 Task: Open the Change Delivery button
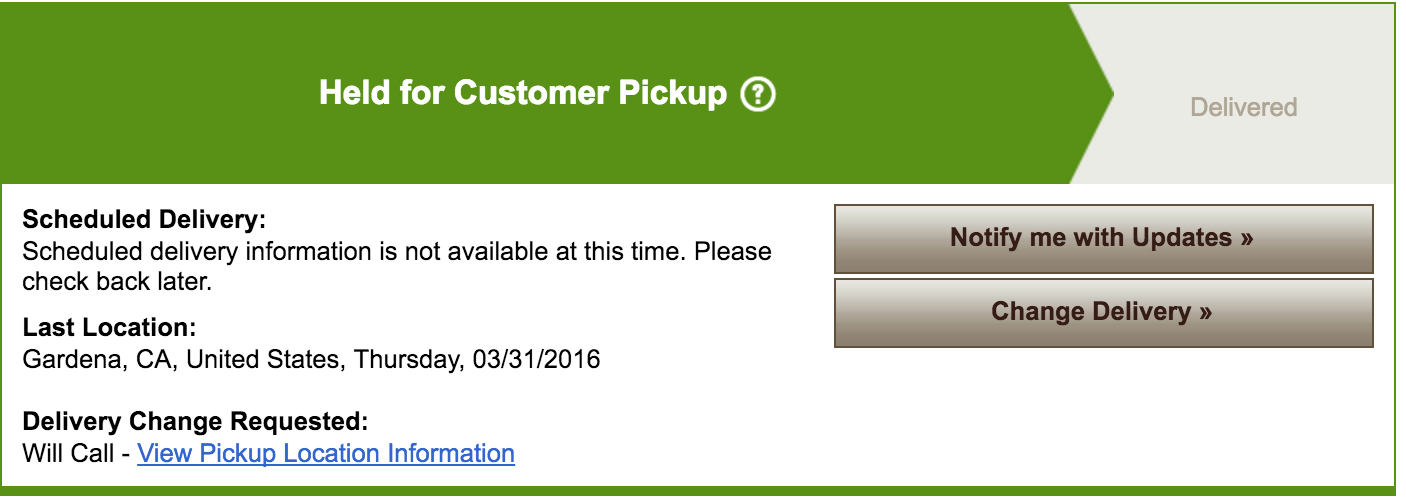1103,312
